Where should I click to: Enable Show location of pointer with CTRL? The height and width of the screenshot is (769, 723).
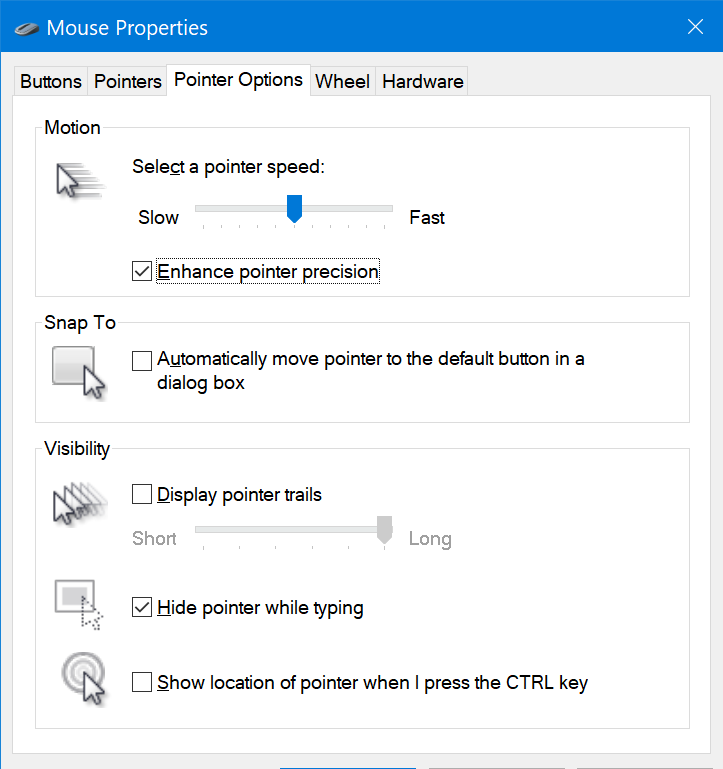(x=143, y=683)
